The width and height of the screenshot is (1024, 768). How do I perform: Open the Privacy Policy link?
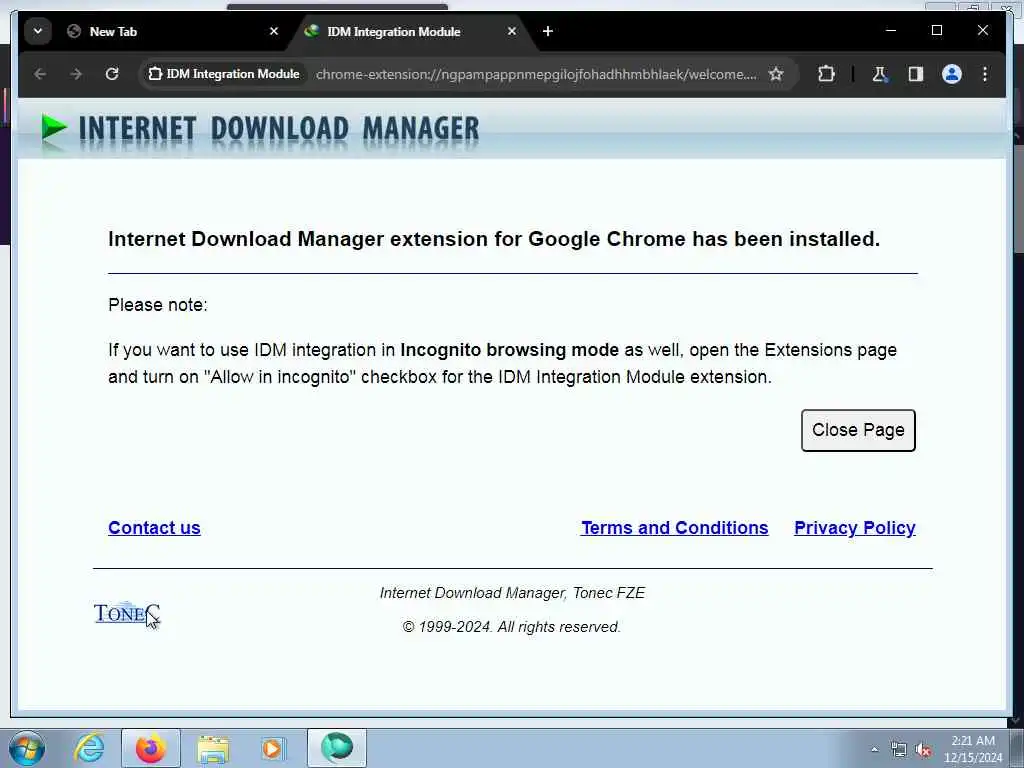click(854, 528)
